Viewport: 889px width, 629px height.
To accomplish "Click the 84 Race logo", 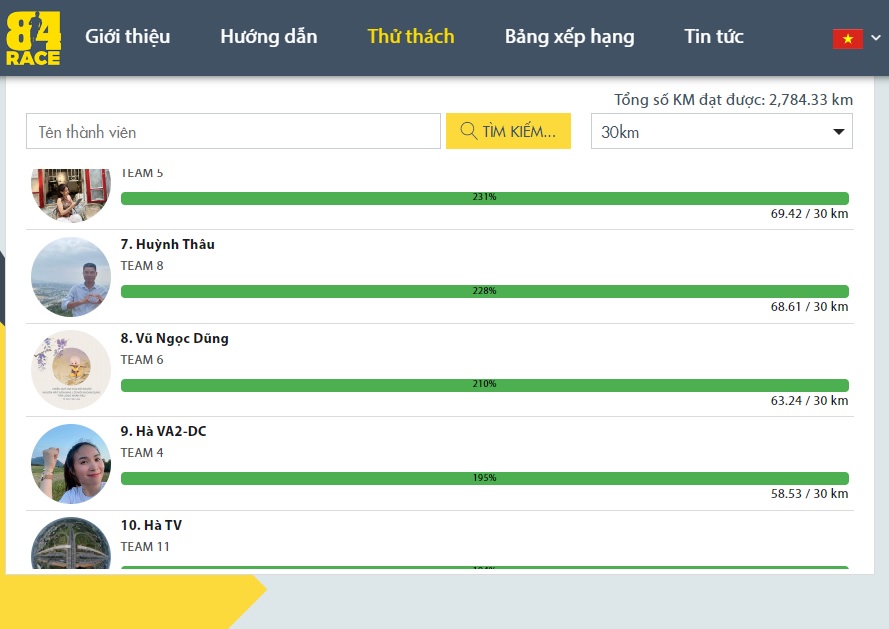I will 33,38.
